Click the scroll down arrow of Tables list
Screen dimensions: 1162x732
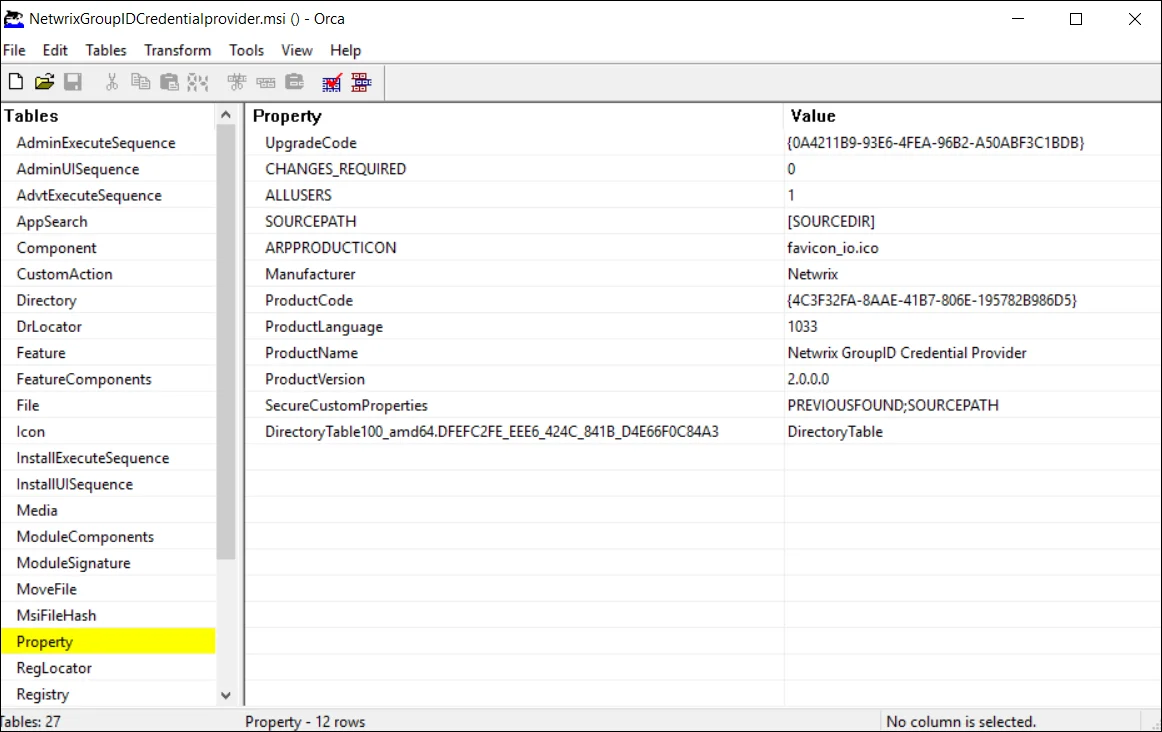click(x=226, y=696)
